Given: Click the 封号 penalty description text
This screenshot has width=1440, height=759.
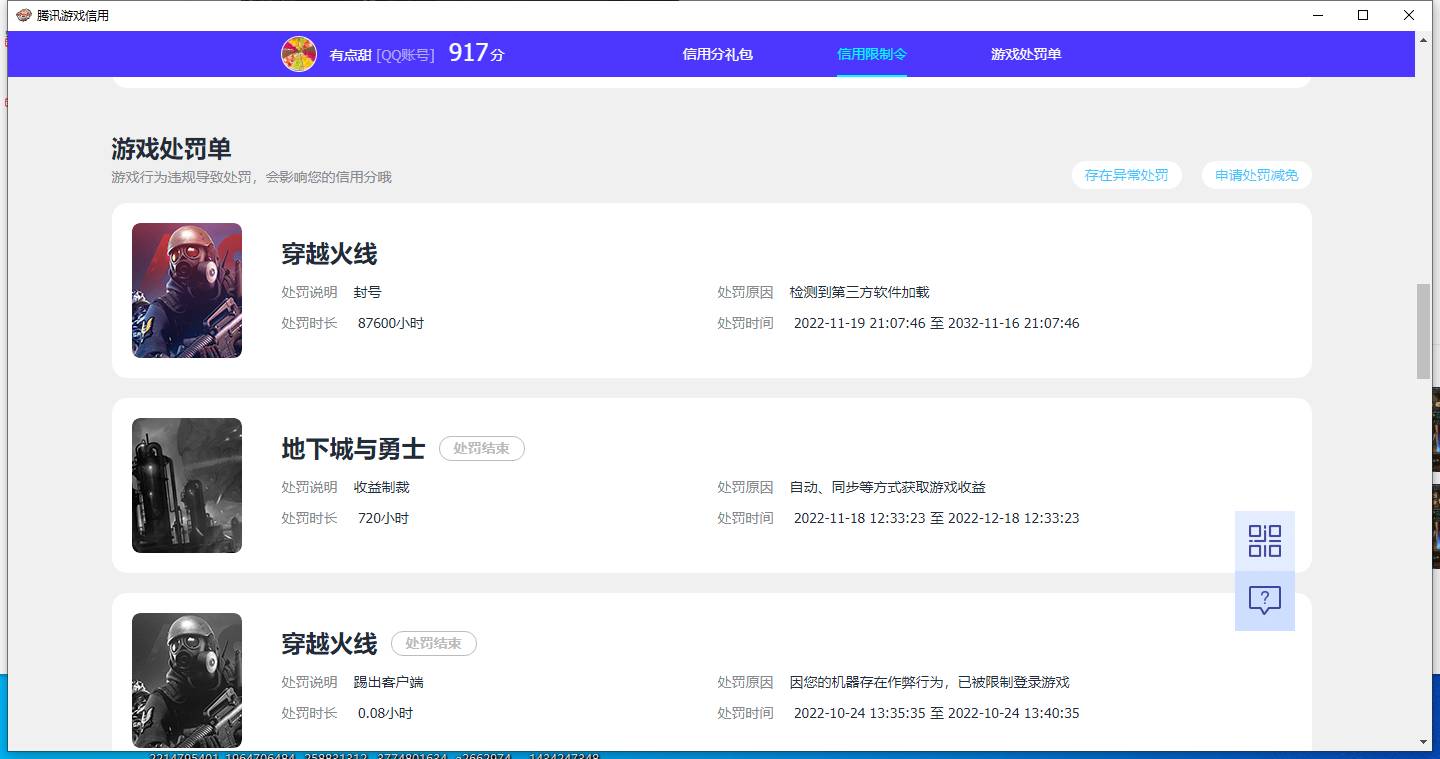Looking at the screenshot, I should (x=369, y=292).
